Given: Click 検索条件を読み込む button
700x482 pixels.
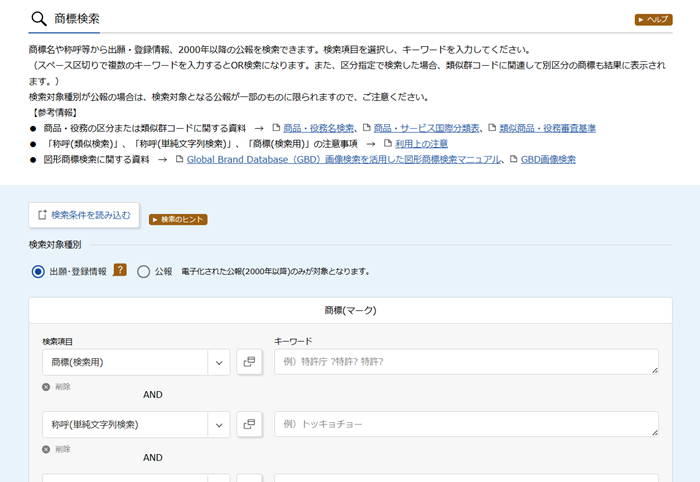Looking at the screenshot, I should (84, 215).
